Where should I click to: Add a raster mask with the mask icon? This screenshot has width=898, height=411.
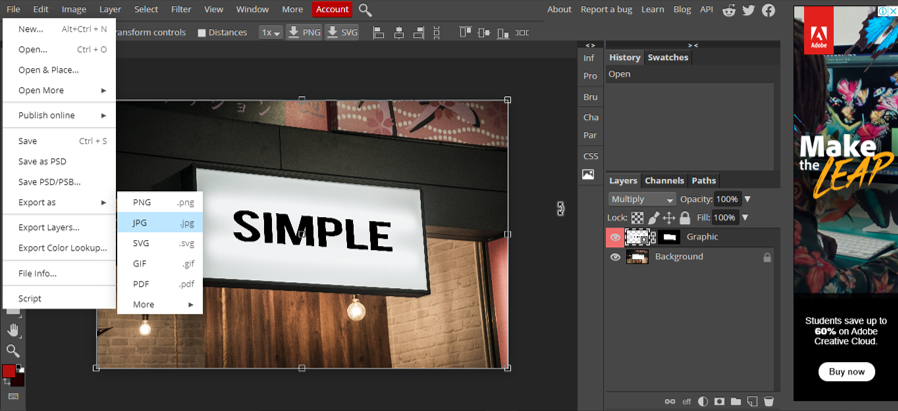pyautogui.click(x=719, y=401)
